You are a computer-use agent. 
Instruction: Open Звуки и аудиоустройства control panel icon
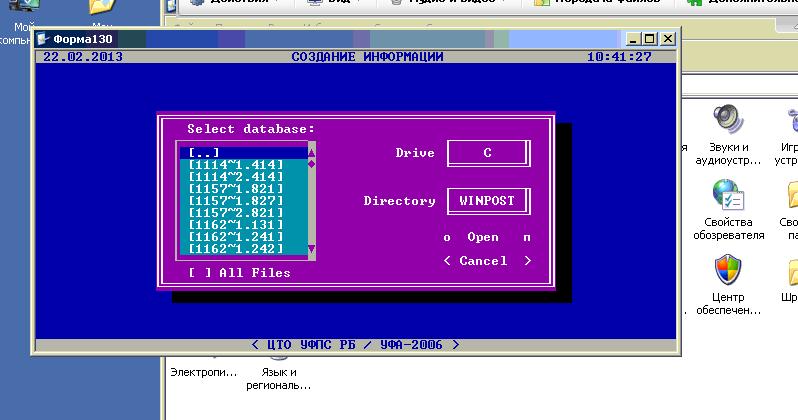pos(728,135)
